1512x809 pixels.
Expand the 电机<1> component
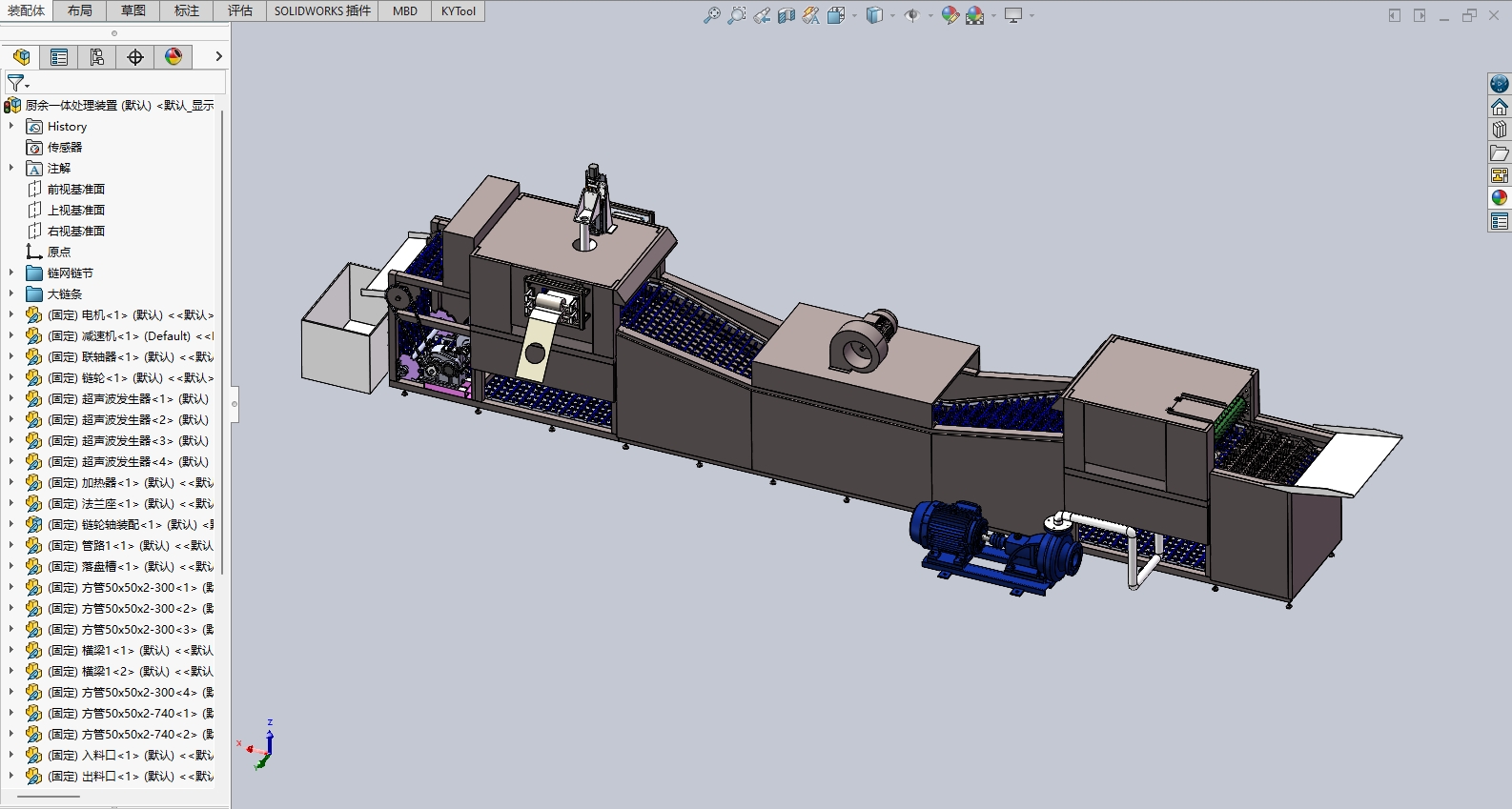pyautogui.click(x=11, y=314)
